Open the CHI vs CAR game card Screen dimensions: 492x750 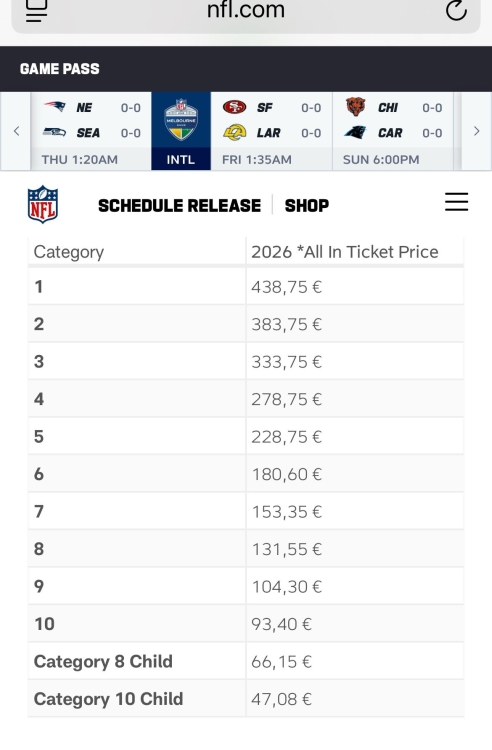click(393, 131)
